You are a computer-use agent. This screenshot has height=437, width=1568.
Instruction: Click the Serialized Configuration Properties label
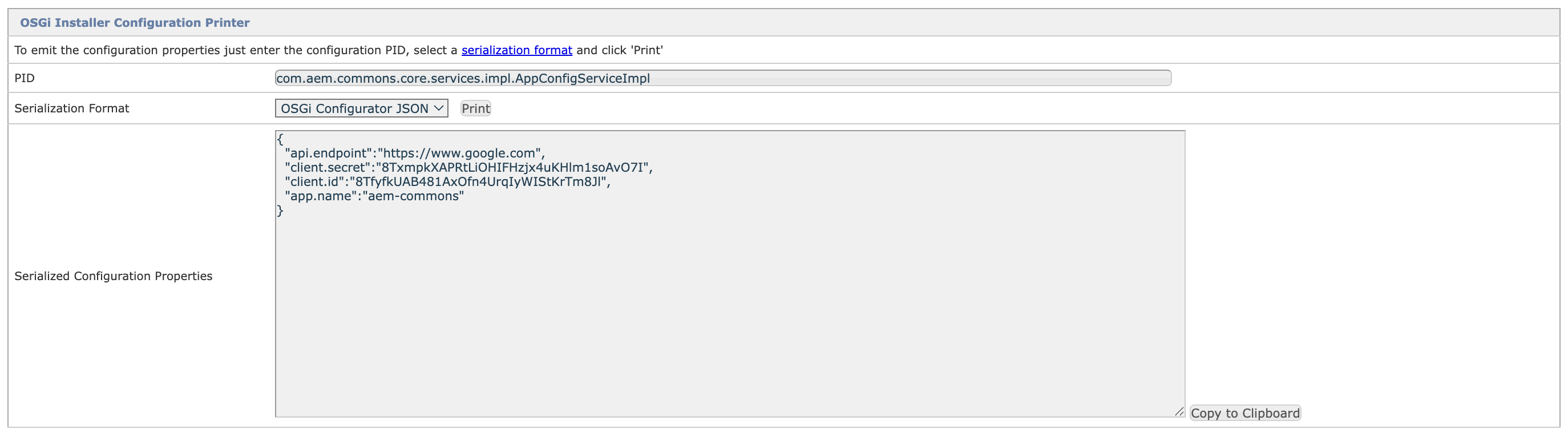click(x=113, y=276)
